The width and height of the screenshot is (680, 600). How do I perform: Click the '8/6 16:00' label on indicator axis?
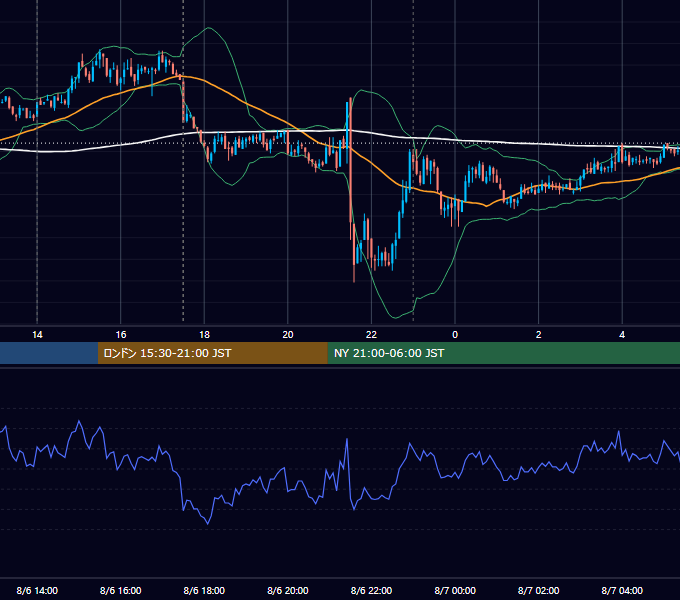coord(121,591)
